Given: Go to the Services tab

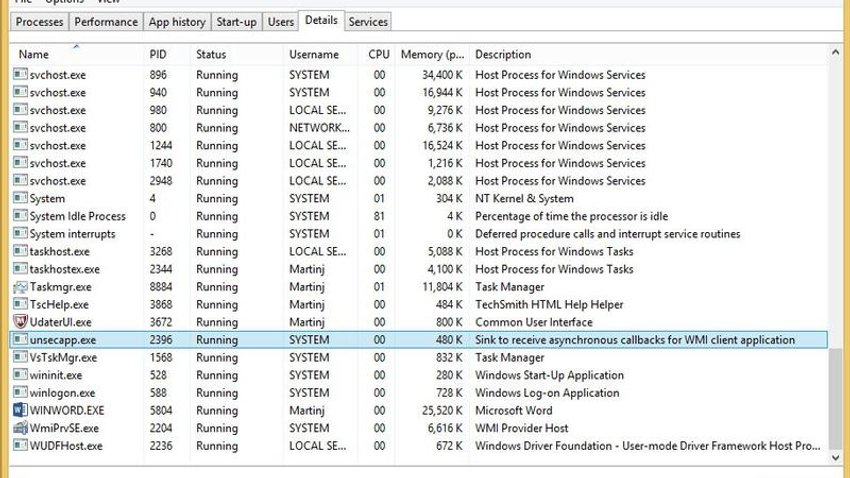Looking at the screenshot, I should coord(368,22).
